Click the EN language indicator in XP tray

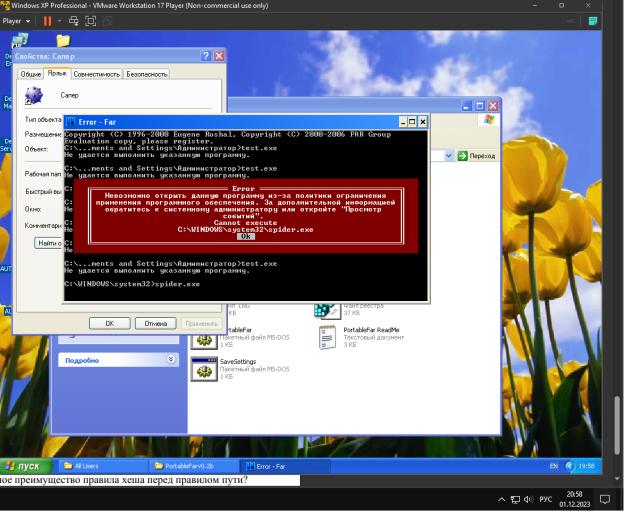(554, 466)
